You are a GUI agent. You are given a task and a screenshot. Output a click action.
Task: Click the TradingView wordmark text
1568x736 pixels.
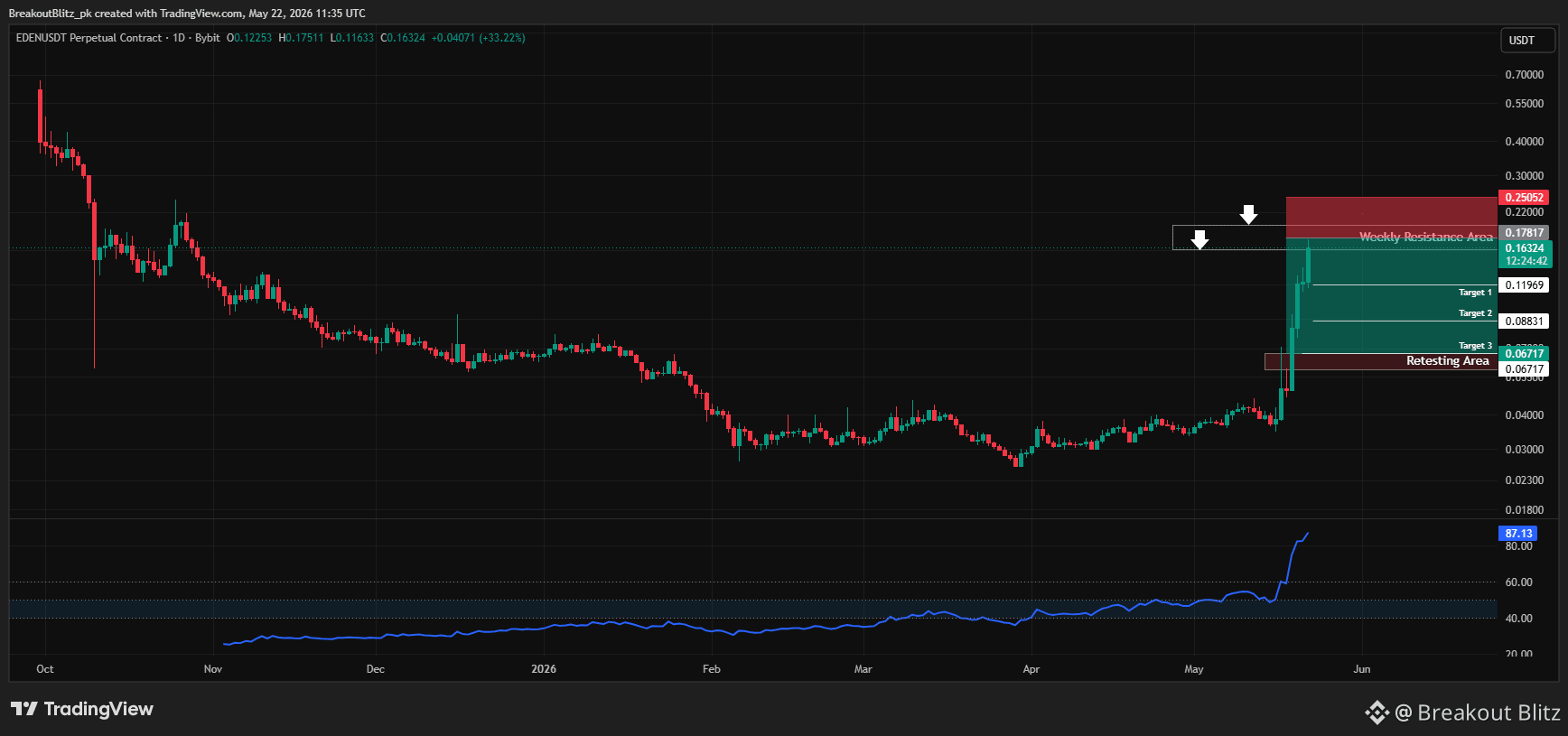98,709
